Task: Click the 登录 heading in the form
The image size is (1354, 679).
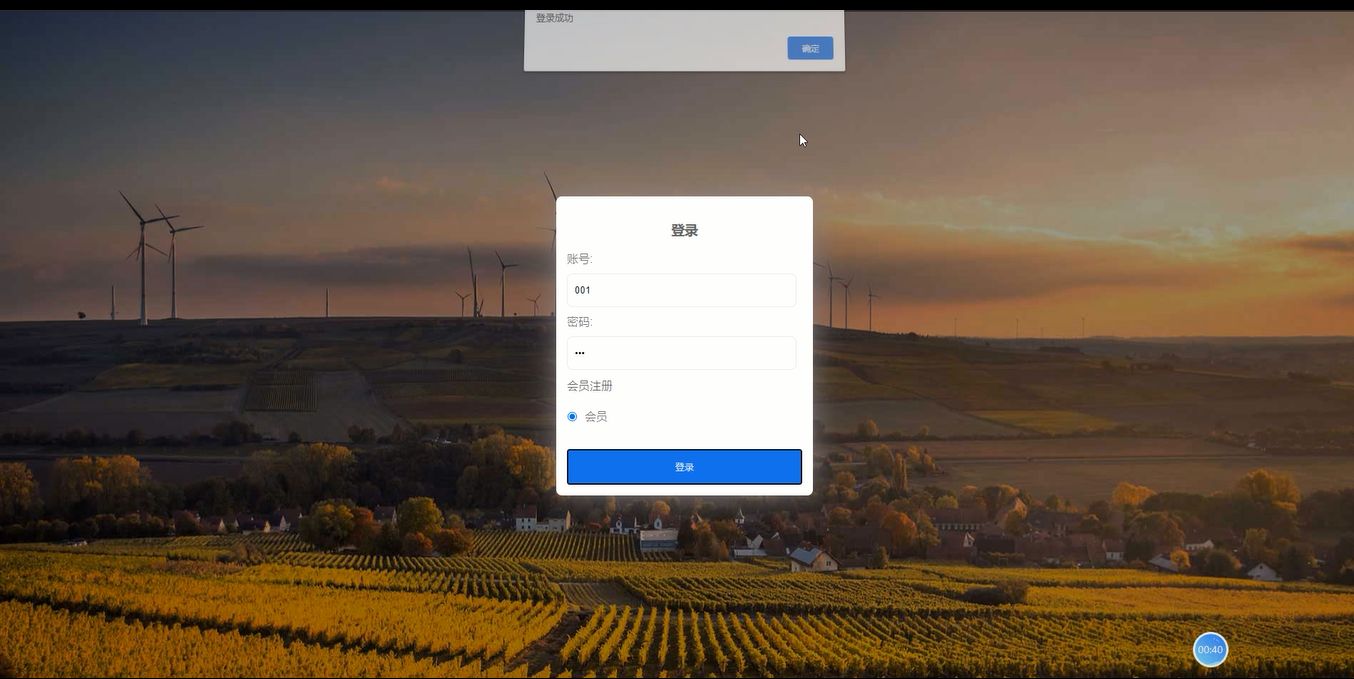Action: pos(684,230)
